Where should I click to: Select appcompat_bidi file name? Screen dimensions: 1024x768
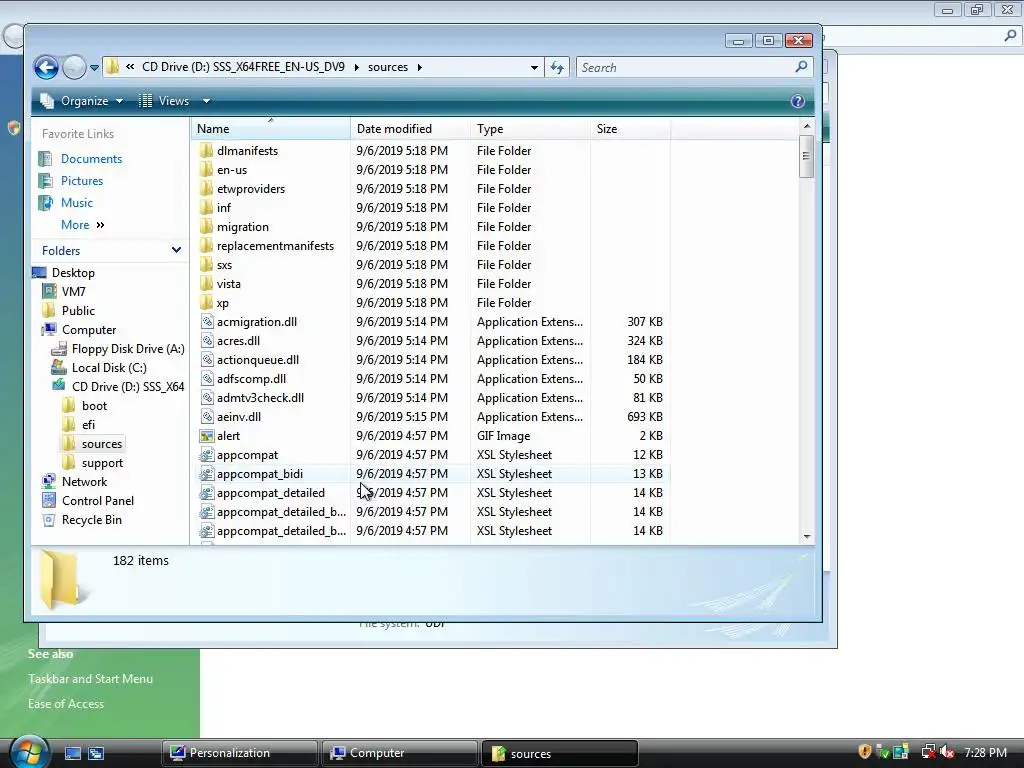(260, 474)
